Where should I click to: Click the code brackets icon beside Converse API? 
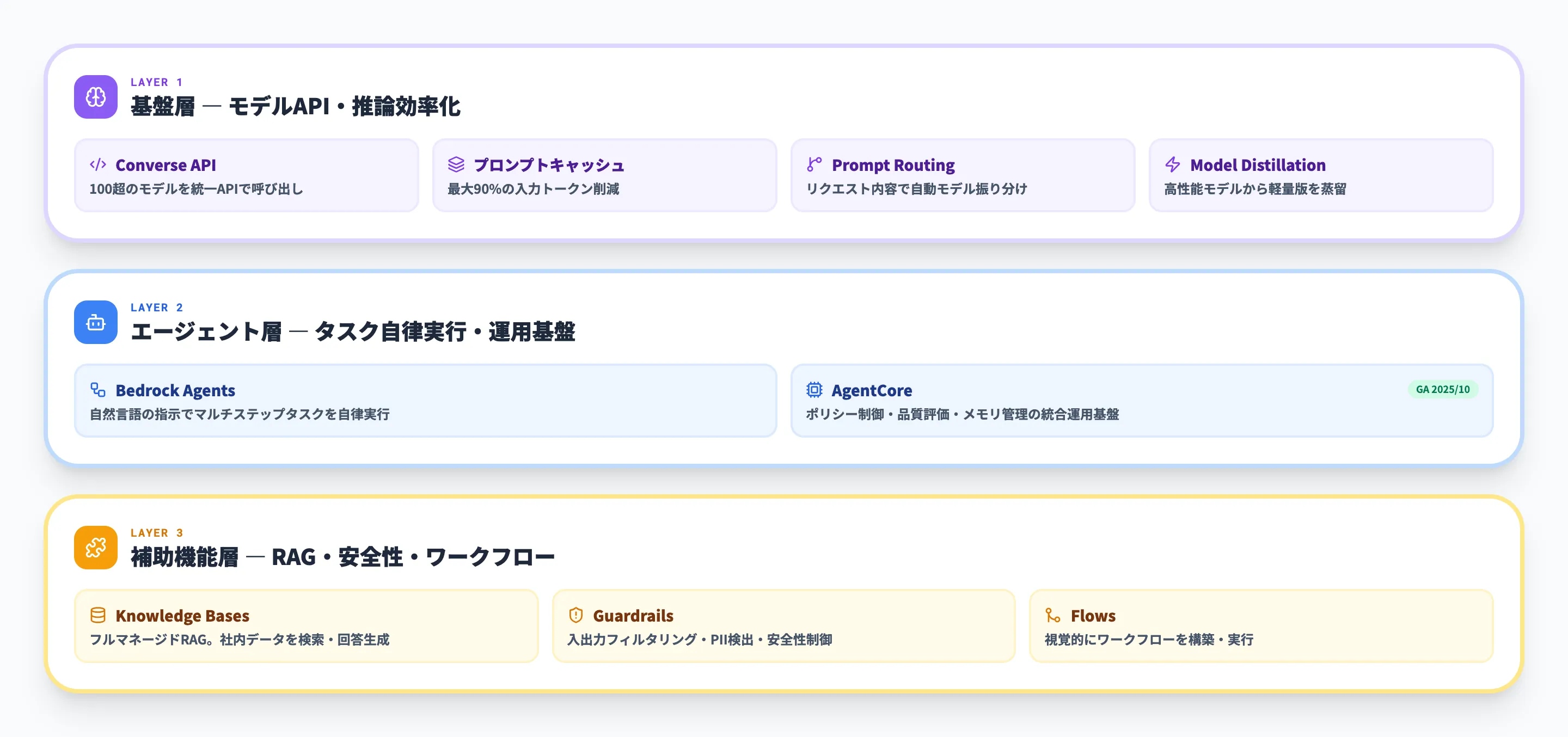pyautogui.click(x=98, y=164)
